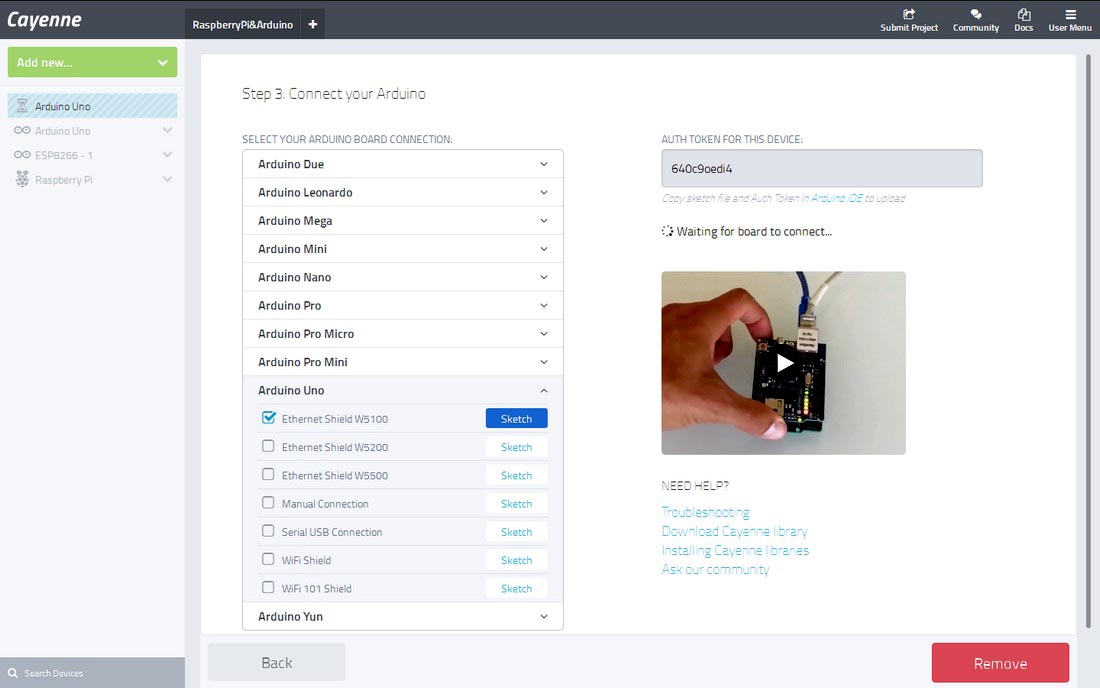Expand the Arduino Pro section

click(x=403, y=306)
